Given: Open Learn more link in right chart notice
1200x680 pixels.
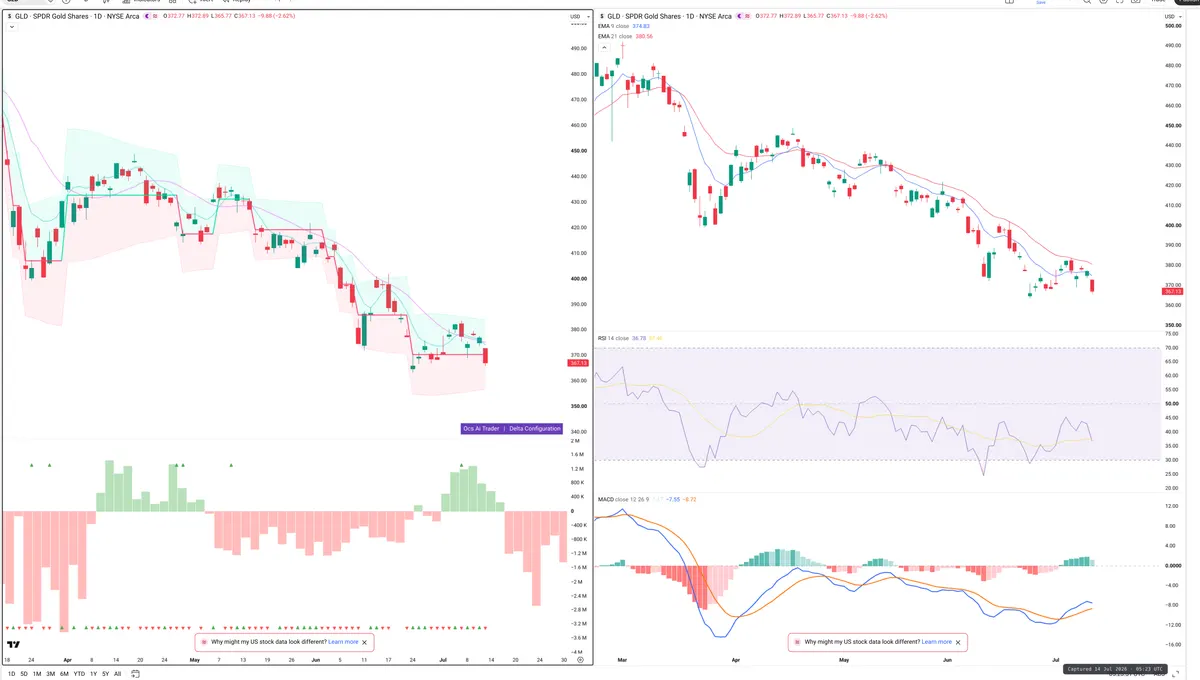Looking at the screenshot, I should 937,642.
